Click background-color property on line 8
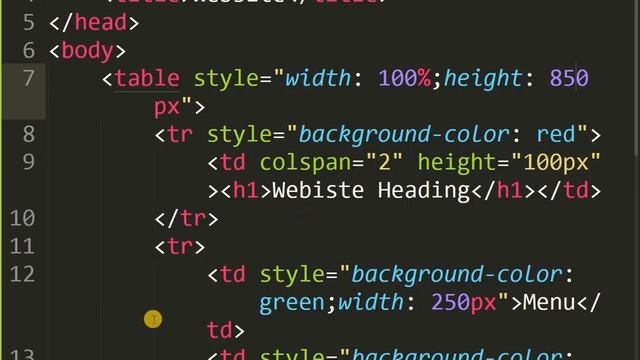The width and height of the screenshot is (640, 360). (404, 135)
